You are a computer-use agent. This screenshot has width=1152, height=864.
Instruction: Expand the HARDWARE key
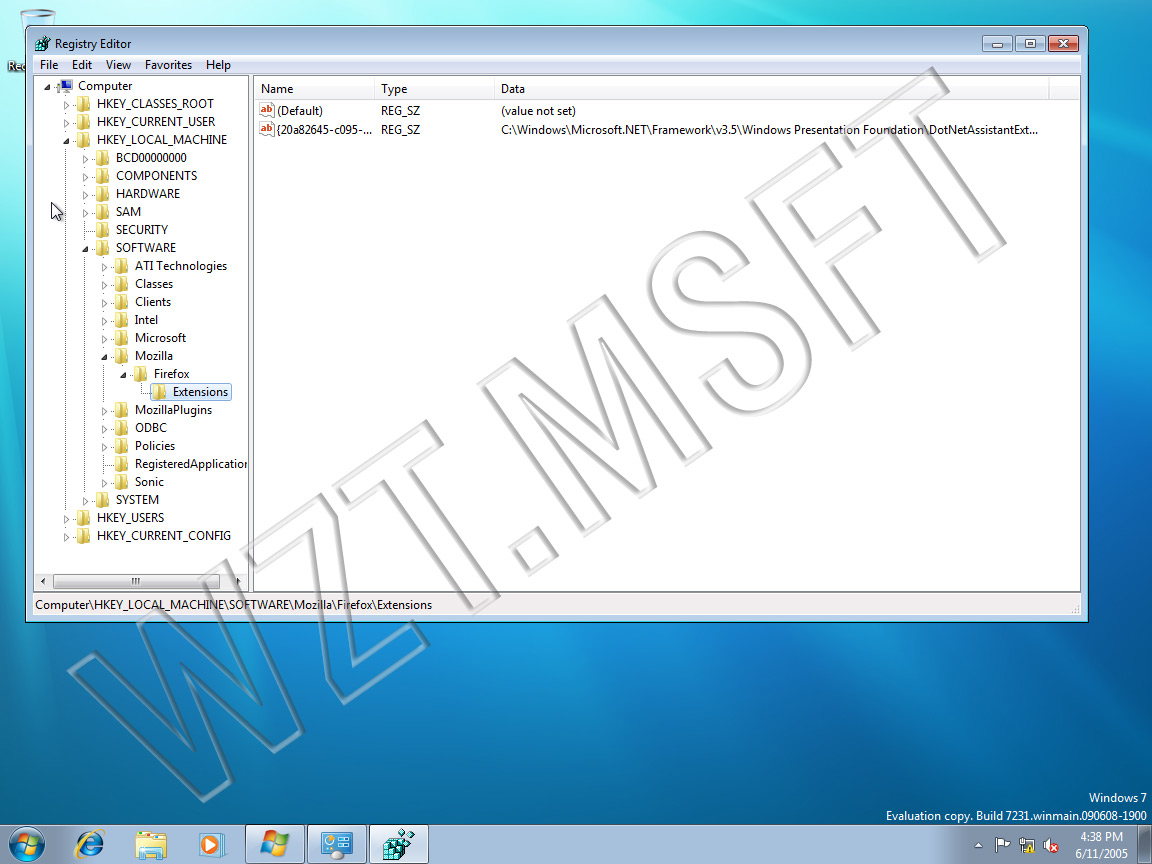click(85, 195)
